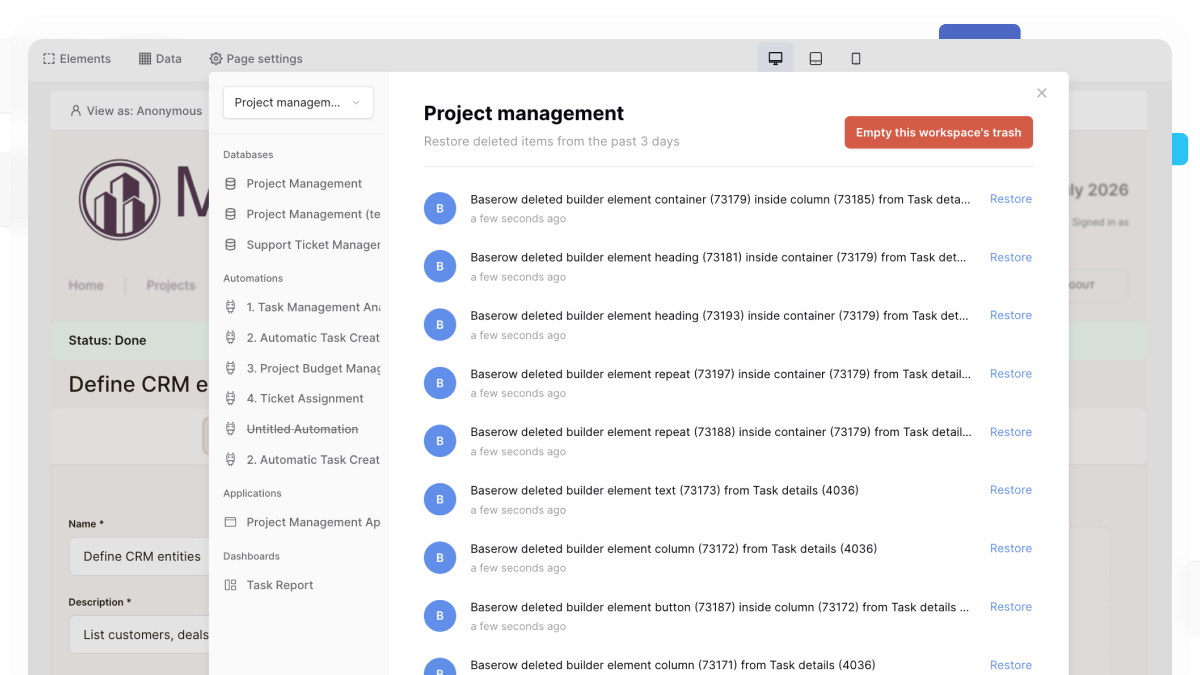Click automation icon beside Untitled Automation
Image resolution: width=1200 pixels, height=675 pixels.
click(231, 429)
